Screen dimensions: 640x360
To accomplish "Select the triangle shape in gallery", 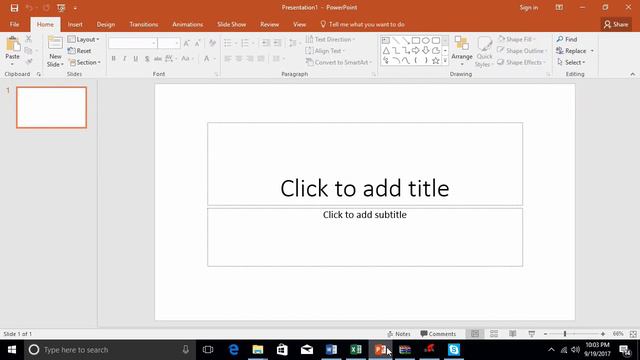I will pyautogui.click(x=386, y=51).
